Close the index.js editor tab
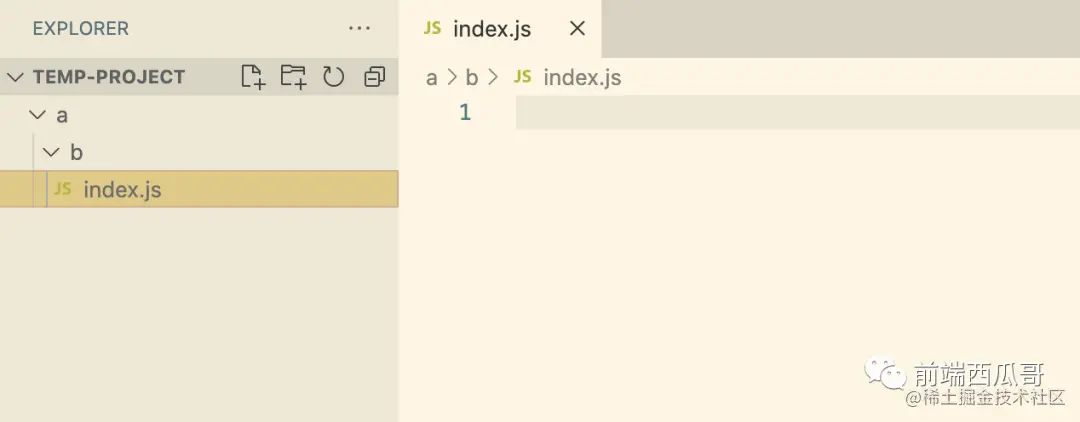This screenshot has width=1080, height=422. click(577, 28)
